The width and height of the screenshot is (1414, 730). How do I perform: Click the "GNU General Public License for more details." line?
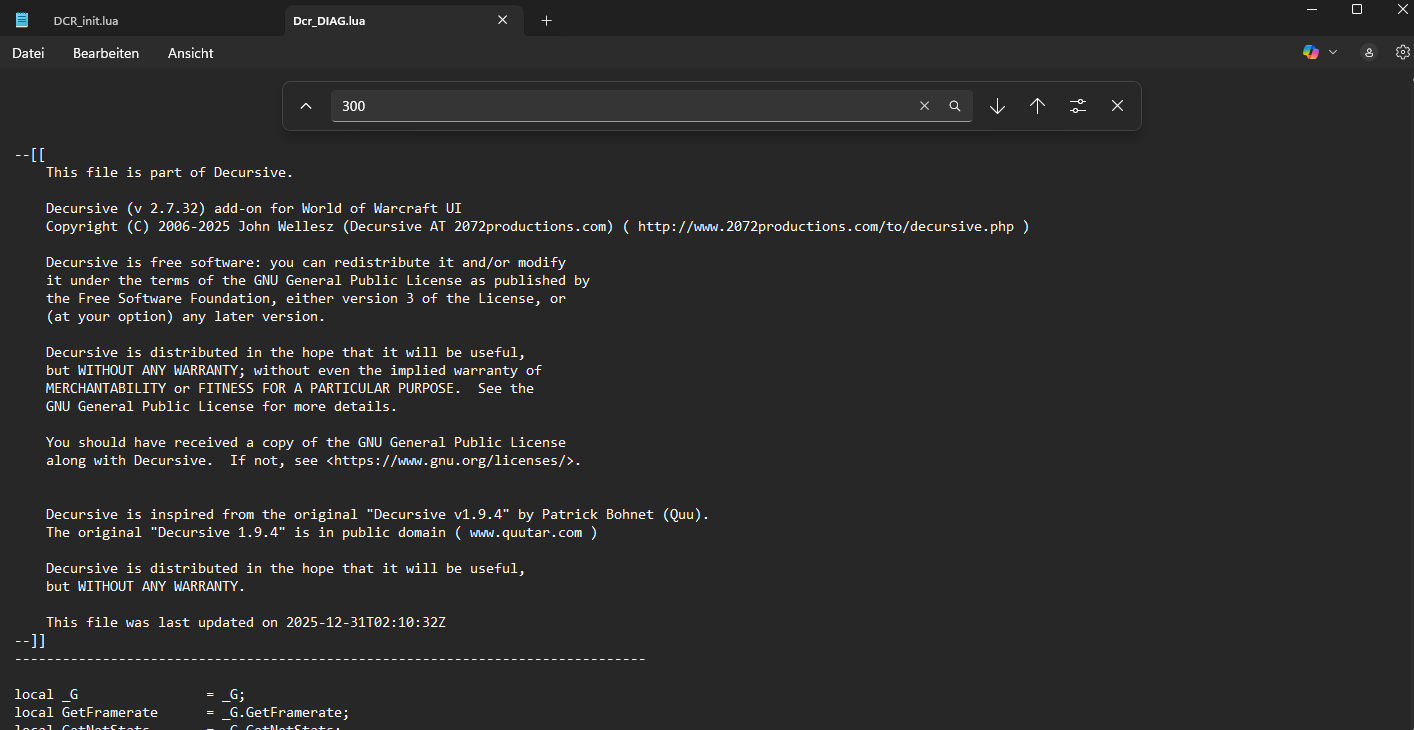tap(221, 406)
